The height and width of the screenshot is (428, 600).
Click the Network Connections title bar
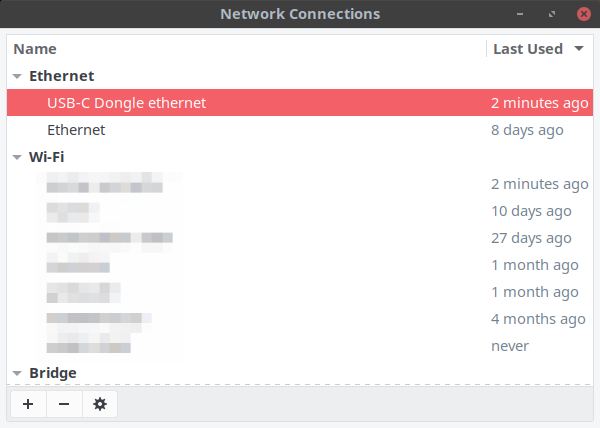click(300, 14)
